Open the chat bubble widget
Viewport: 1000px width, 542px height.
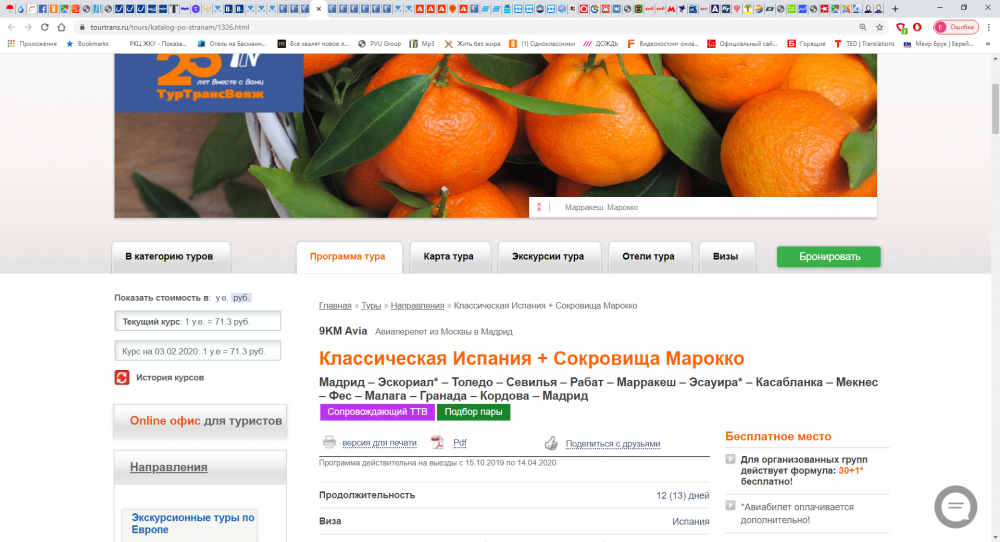click(x=955, y=506)
